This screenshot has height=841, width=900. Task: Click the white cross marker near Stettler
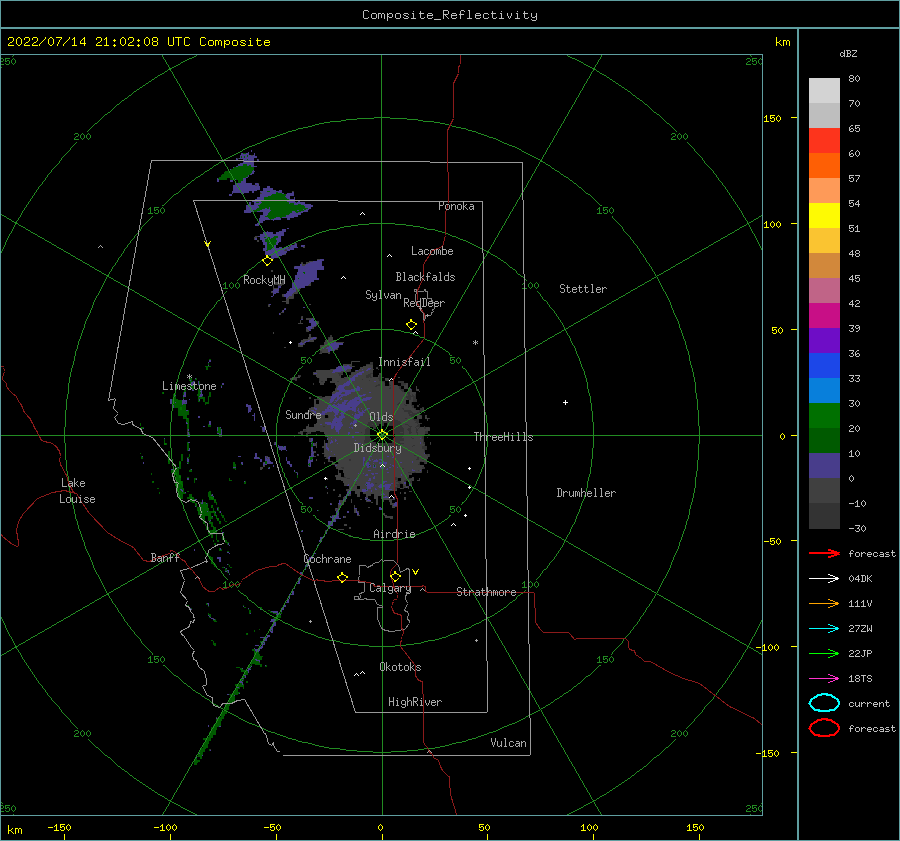point(565,402)
